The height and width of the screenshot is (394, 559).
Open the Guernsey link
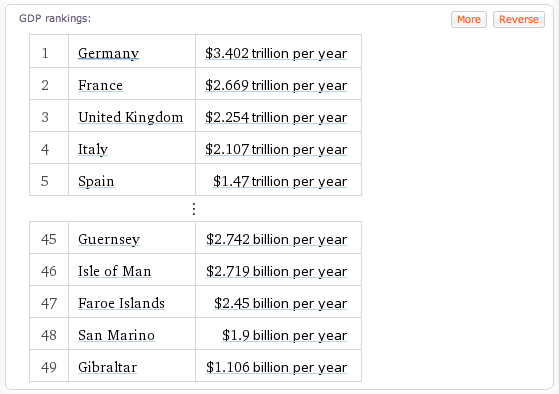[109, 239]
